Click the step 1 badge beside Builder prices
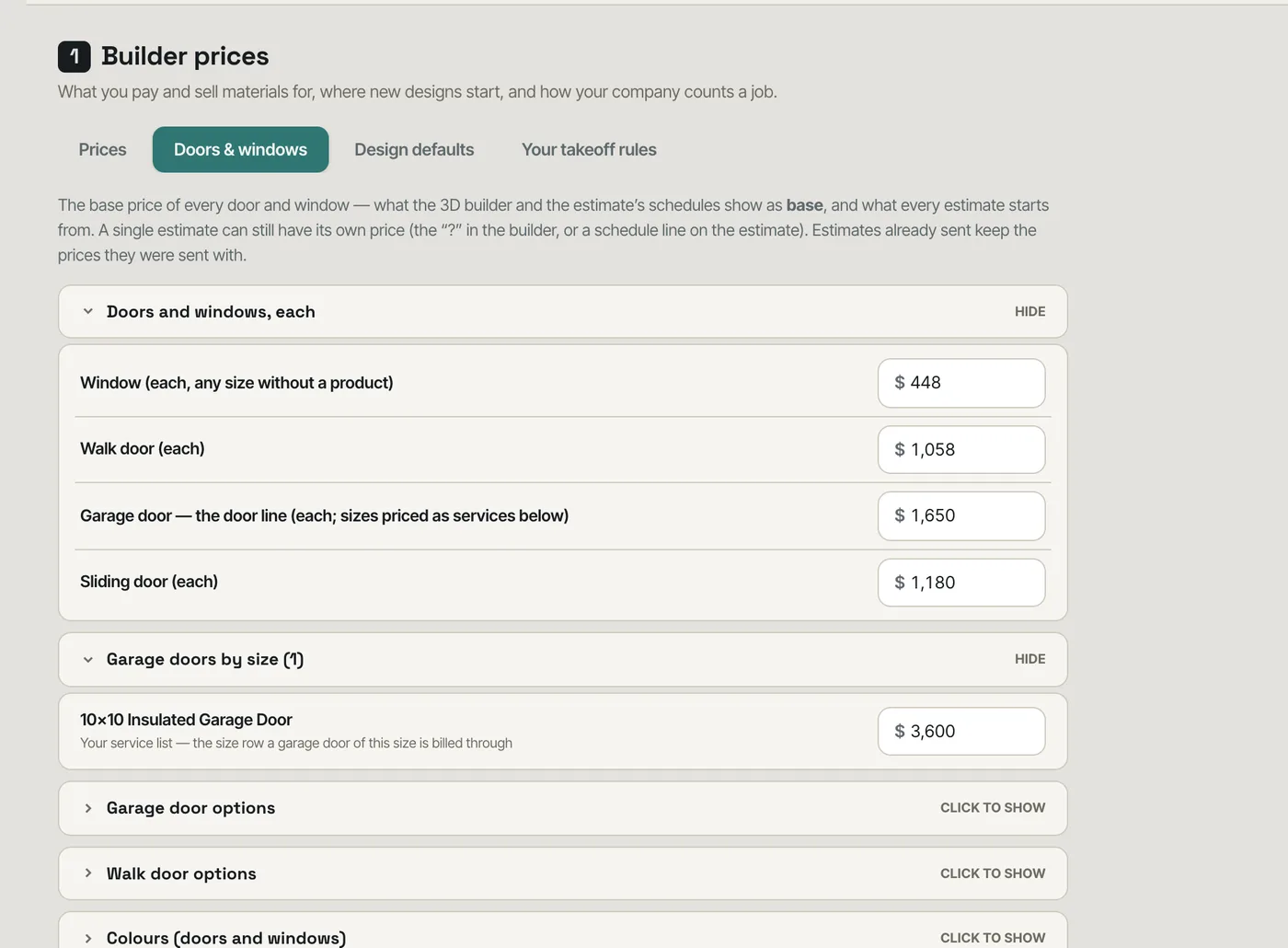The image size is (1288, 948). (75, 56)
